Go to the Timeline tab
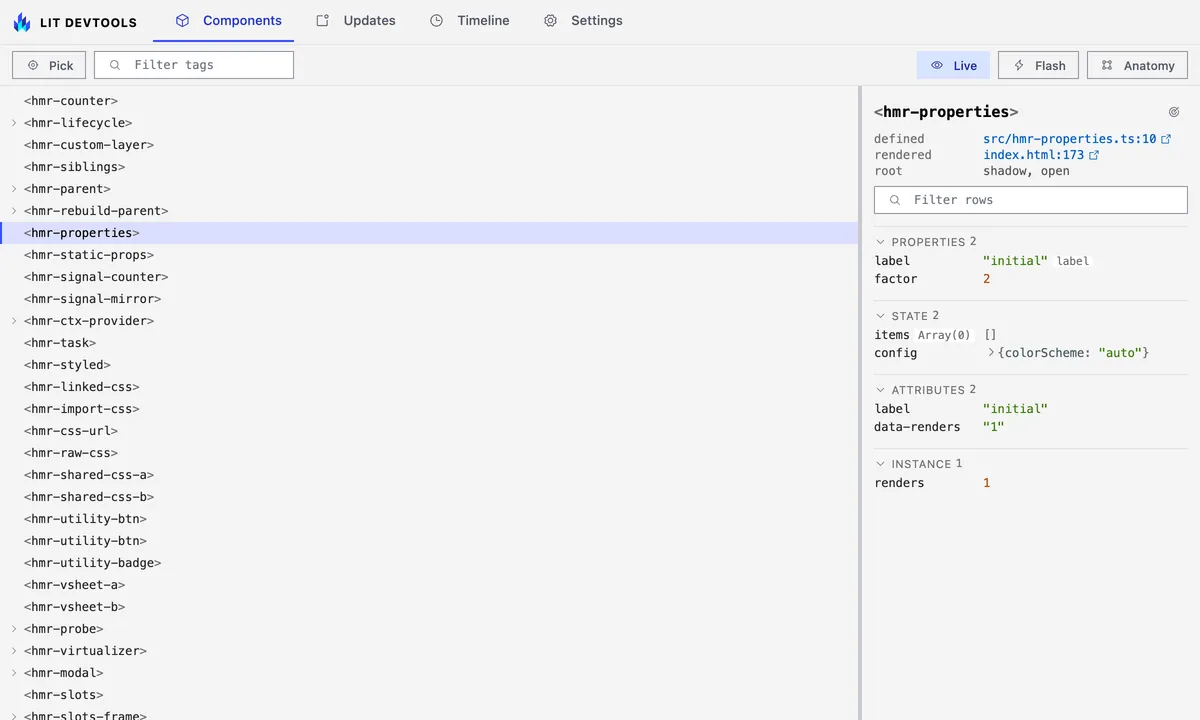 (470, 20)
